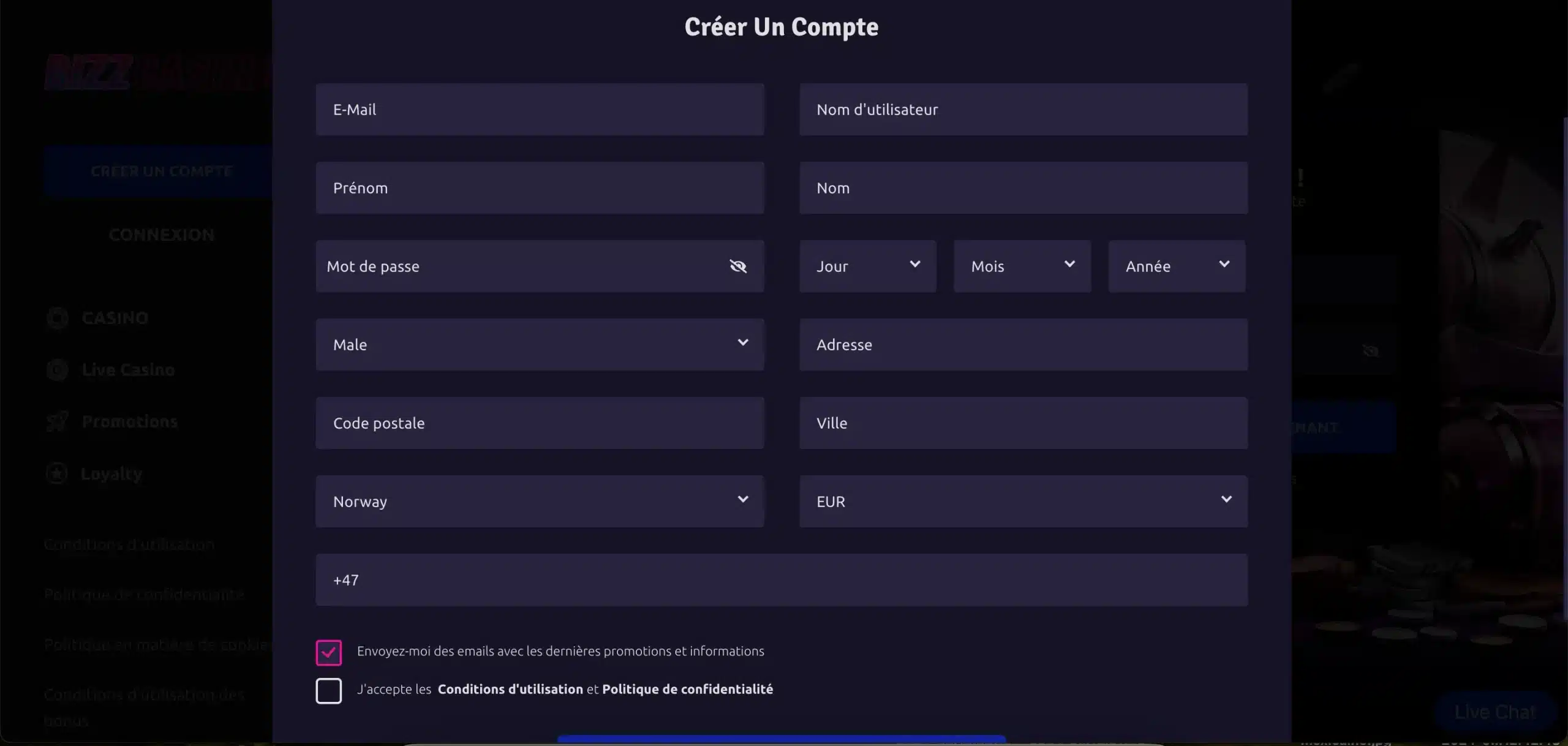Click the Ville input field
Screen dimensions: 1568x746
click(1023, 423)
